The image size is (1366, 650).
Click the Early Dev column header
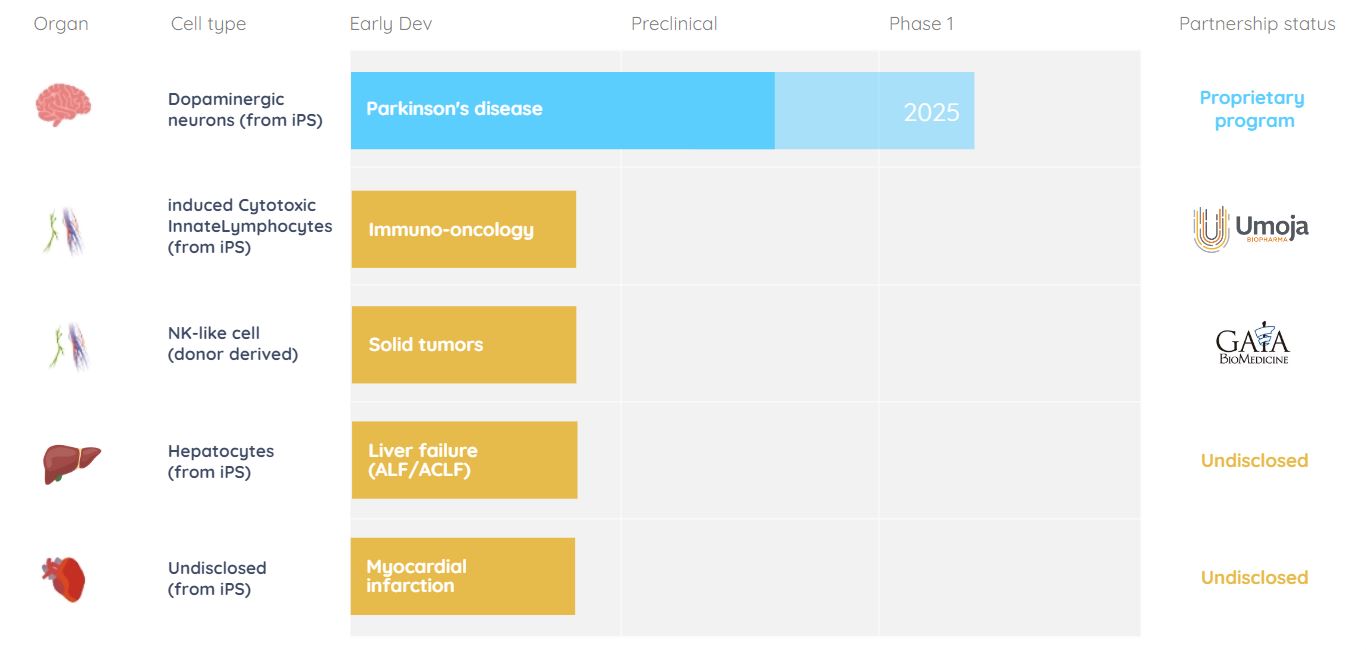[391, 24]
